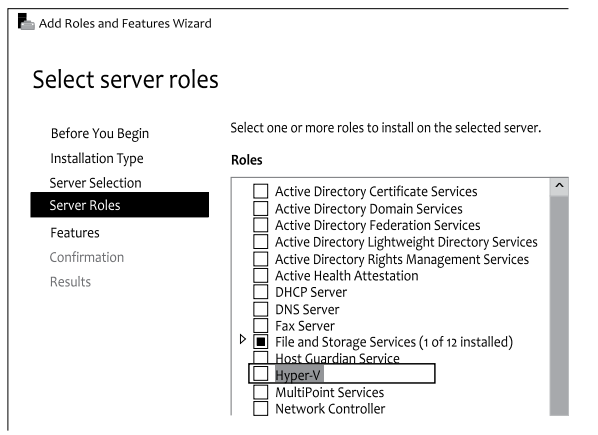Open the Before You Begin step
This screenshot has width=598, height=435.
(x=100, y=134)
